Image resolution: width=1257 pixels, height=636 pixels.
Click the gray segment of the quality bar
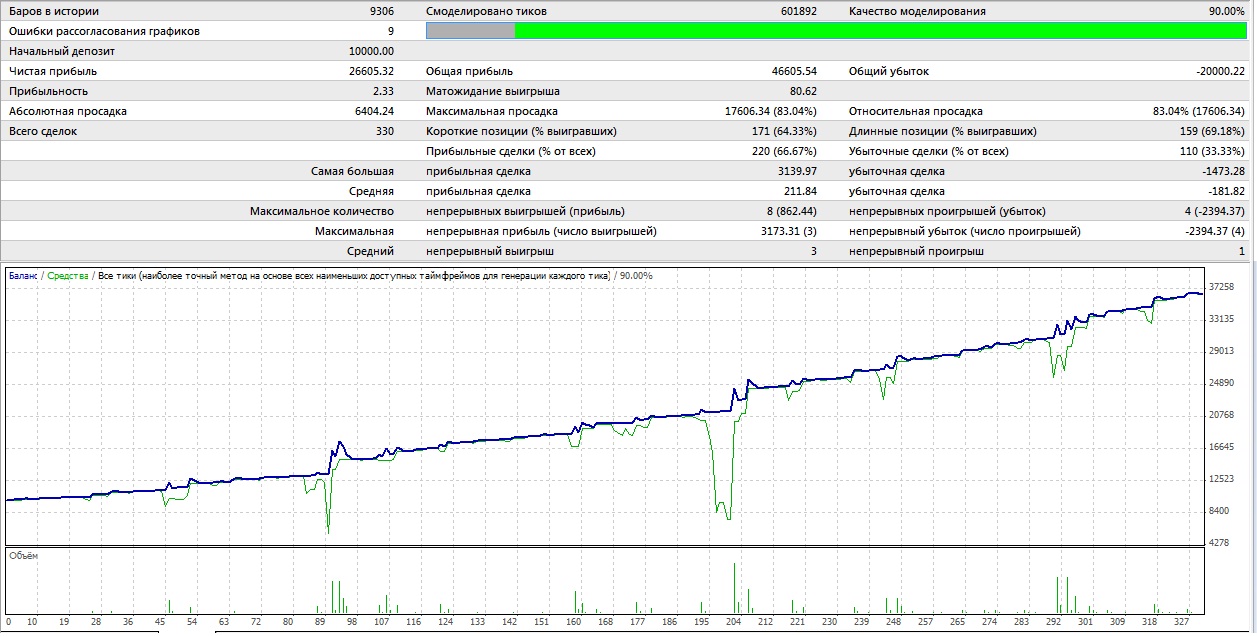click(470, 31)
